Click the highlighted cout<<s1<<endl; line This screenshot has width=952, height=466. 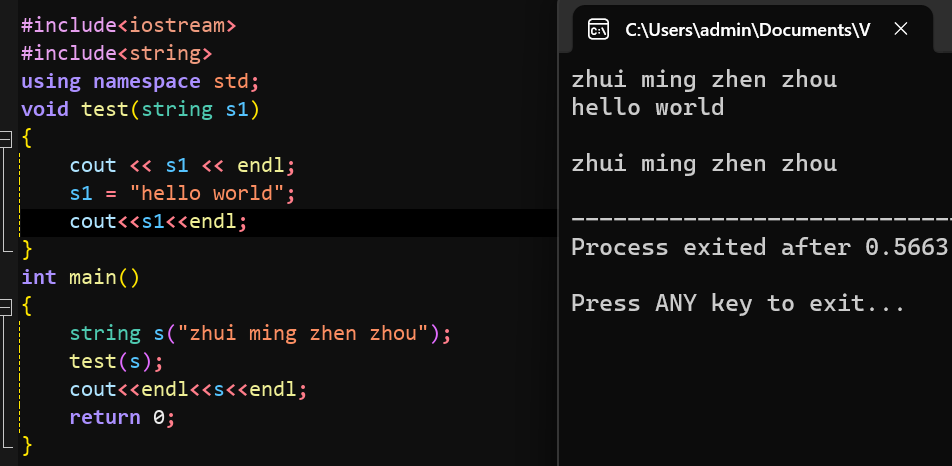click(x=158, y=221)
